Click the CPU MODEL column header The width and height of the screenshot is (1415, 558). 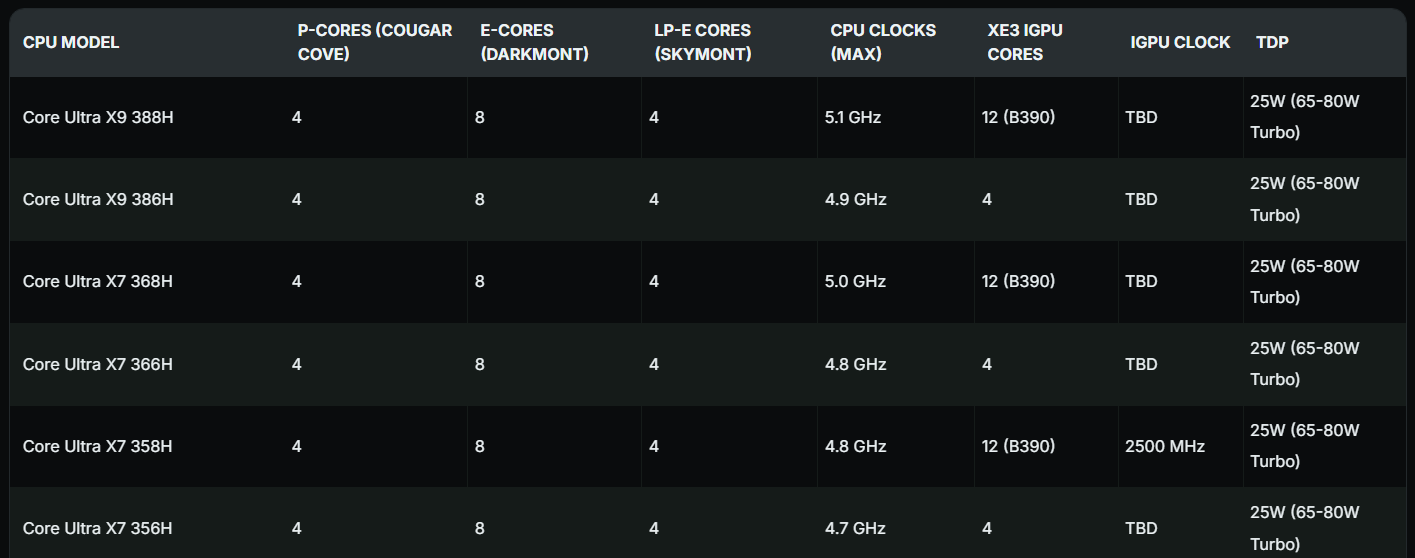click(71, 42)
